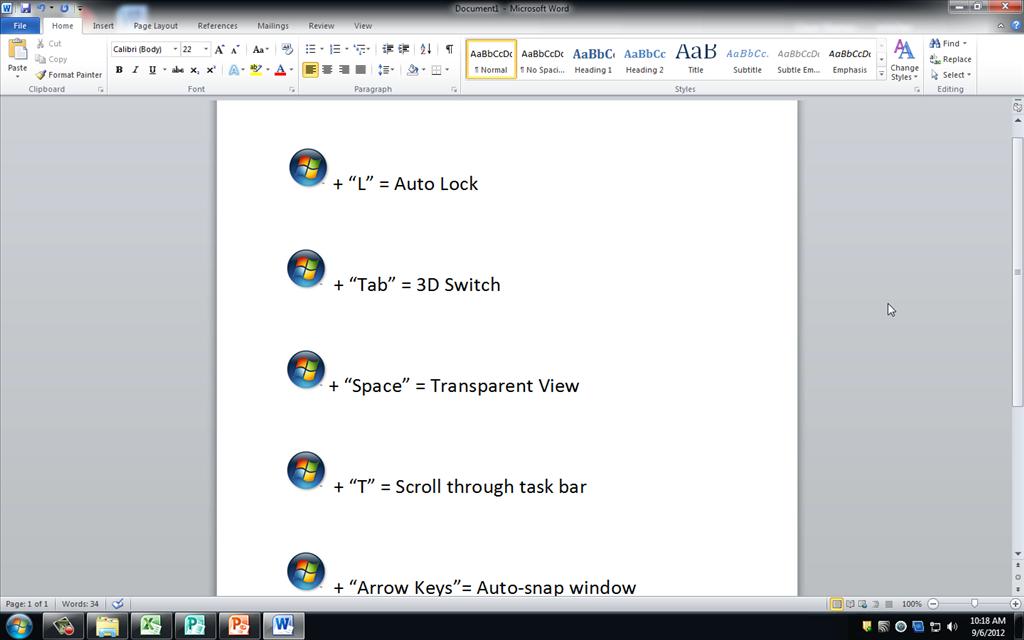
Task: Show or hide paragraph marks
Action: coord(449,49)
